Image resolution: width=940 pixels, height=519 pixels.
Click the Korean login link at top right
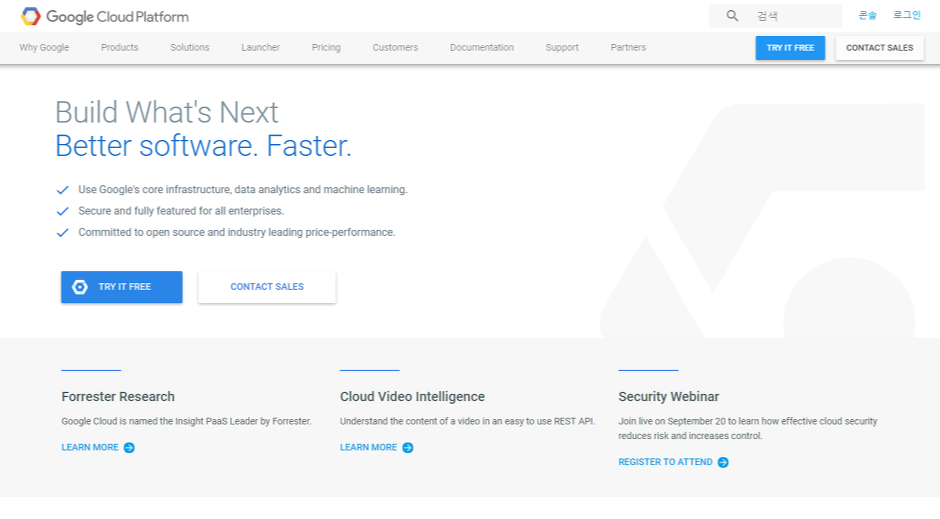906,15
